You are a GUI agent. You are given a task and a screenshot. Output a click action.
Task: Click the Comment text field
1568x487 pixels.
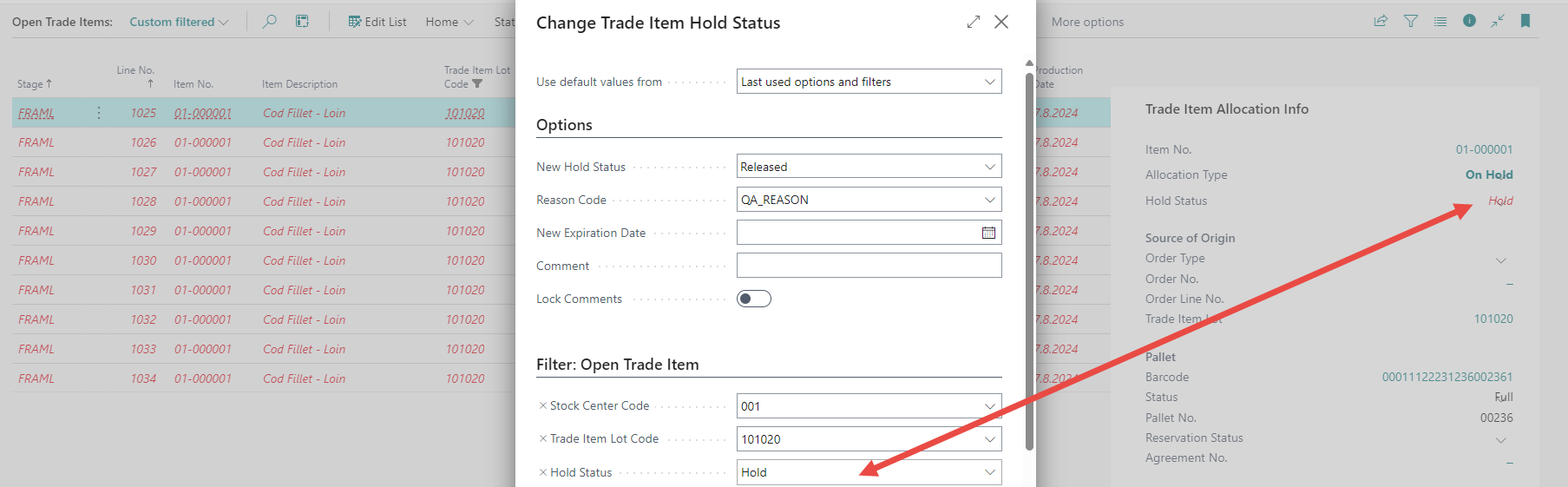(869, 266)
